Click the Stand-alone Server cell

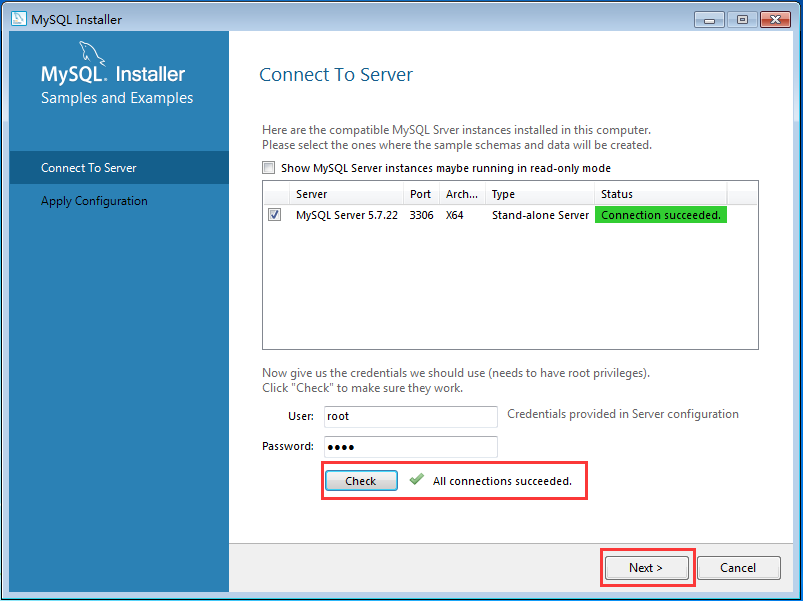(540, 215)
